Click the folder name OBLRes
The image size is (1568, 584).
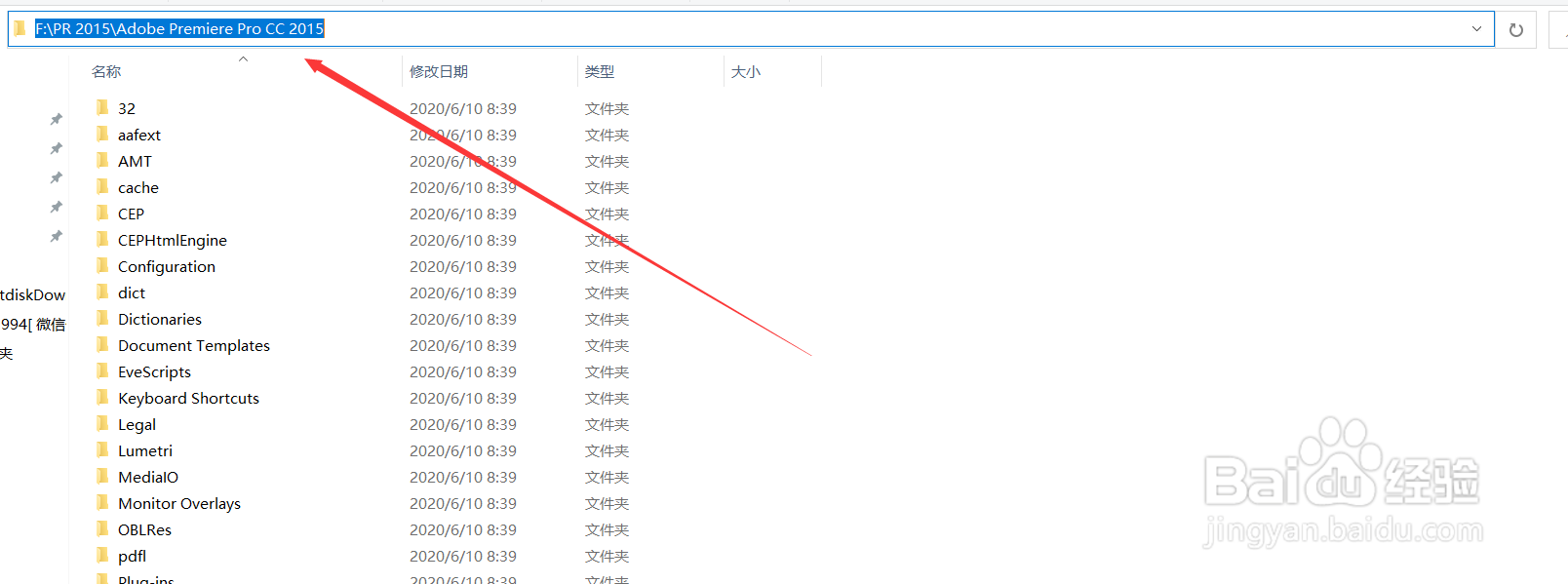coord(144,529)
